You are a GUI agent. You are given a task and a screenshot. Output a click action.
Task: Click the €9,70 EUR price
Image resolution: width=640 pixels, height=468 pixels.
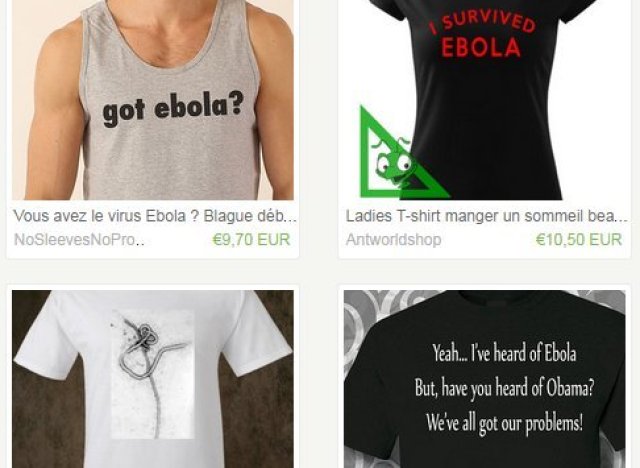tap(251, 240)
